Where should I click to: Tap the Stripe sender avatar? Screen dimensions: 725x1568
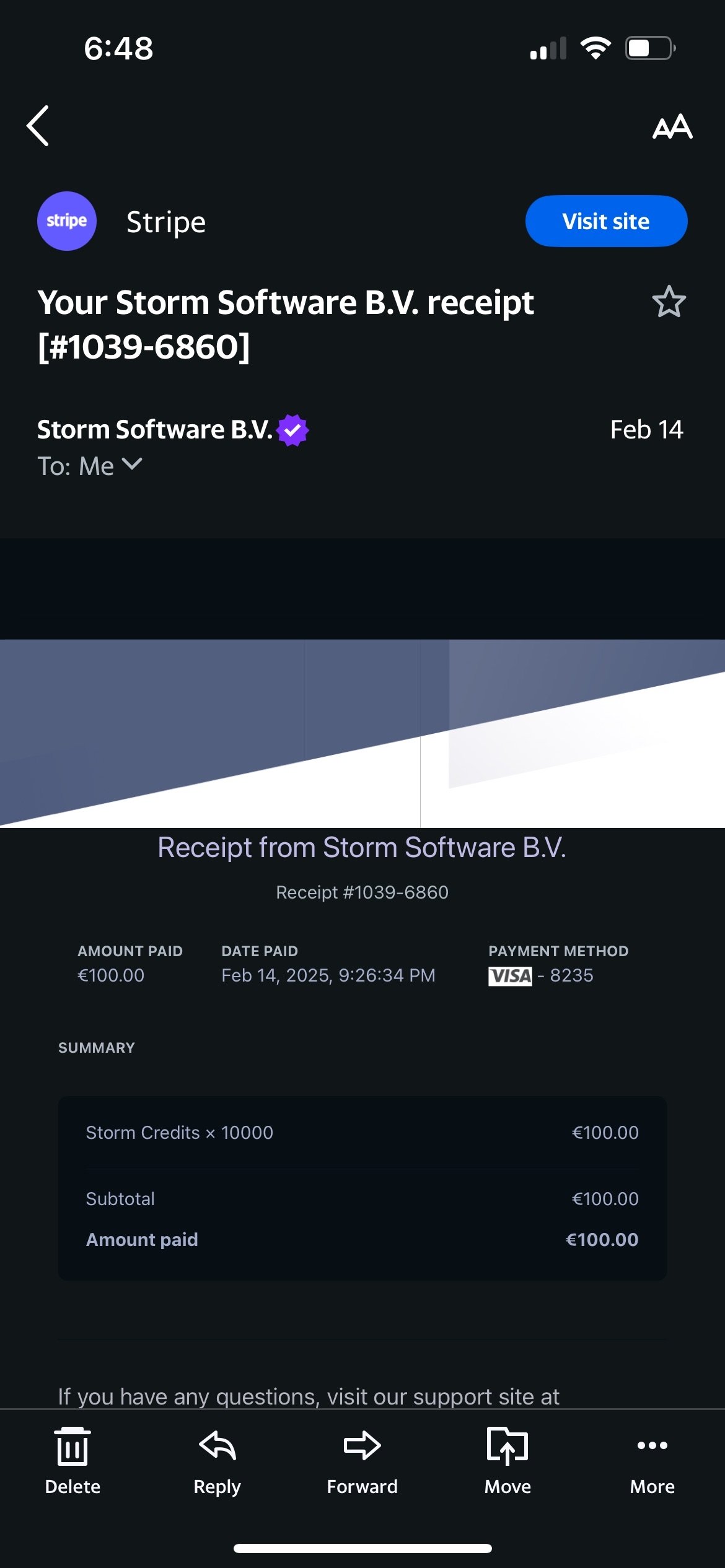click(x=67, y=221)
